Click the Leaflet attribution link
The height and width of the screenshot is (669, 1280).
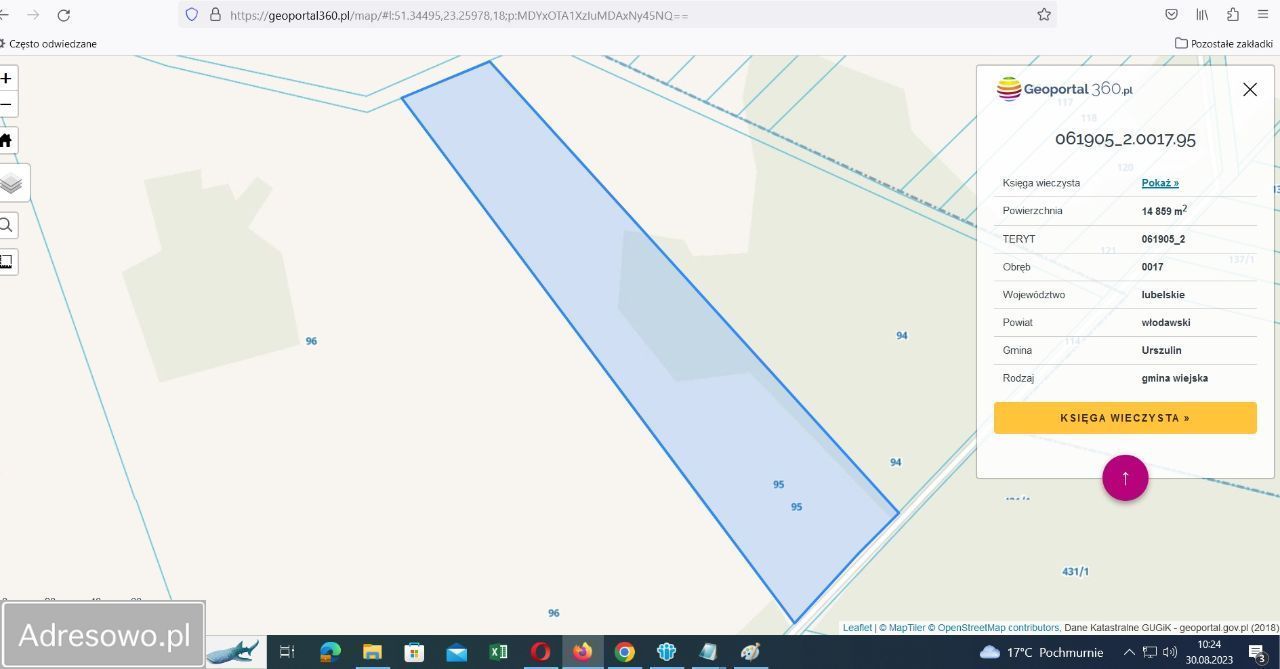click(857, 628)
